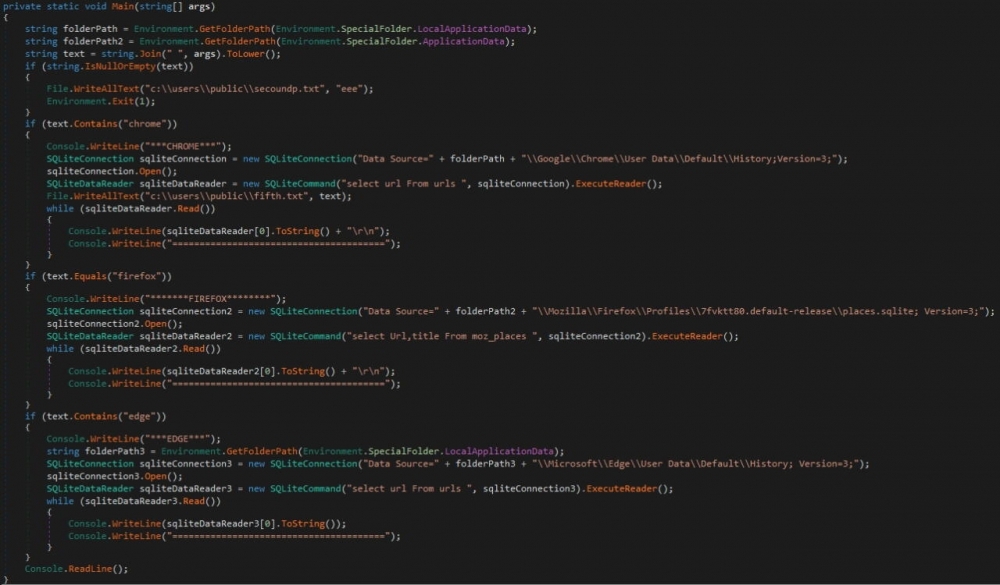Click the Microsoft Edge History path string

(x=698, y=464)
